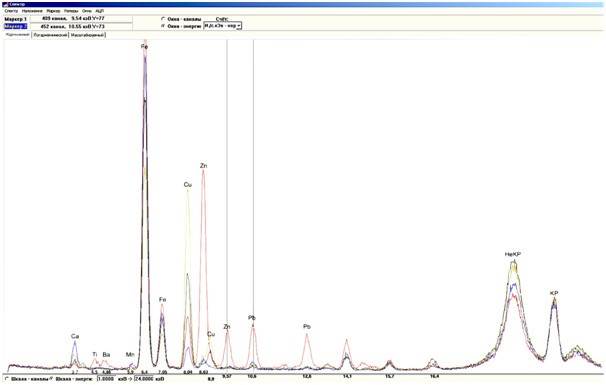Click the 7.05 energy axis value
The image size is (606, 385).
coord(163,372)
